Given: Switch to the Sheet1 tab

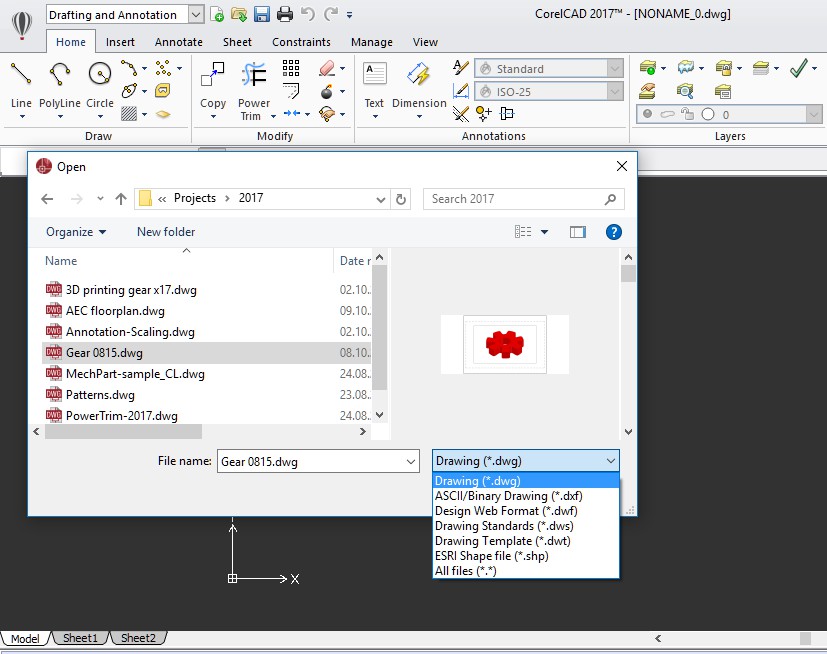Looking at the screenshot, I should click(x=80, y=638).
